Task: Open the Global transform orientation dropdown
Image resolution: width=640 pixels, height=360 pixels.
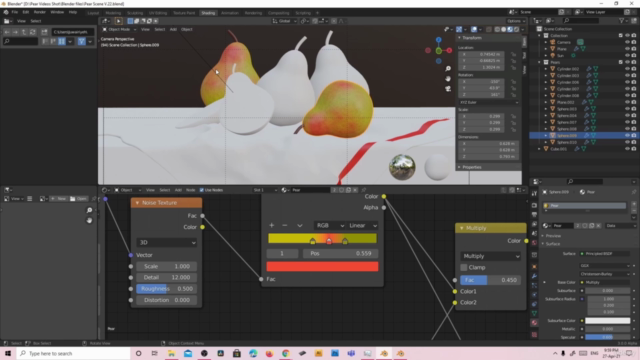Action: [x=284, y=21]
